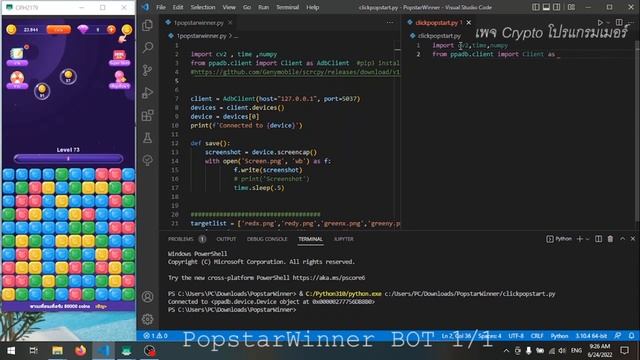Click the Level 73 progress bar

[68, 158]
